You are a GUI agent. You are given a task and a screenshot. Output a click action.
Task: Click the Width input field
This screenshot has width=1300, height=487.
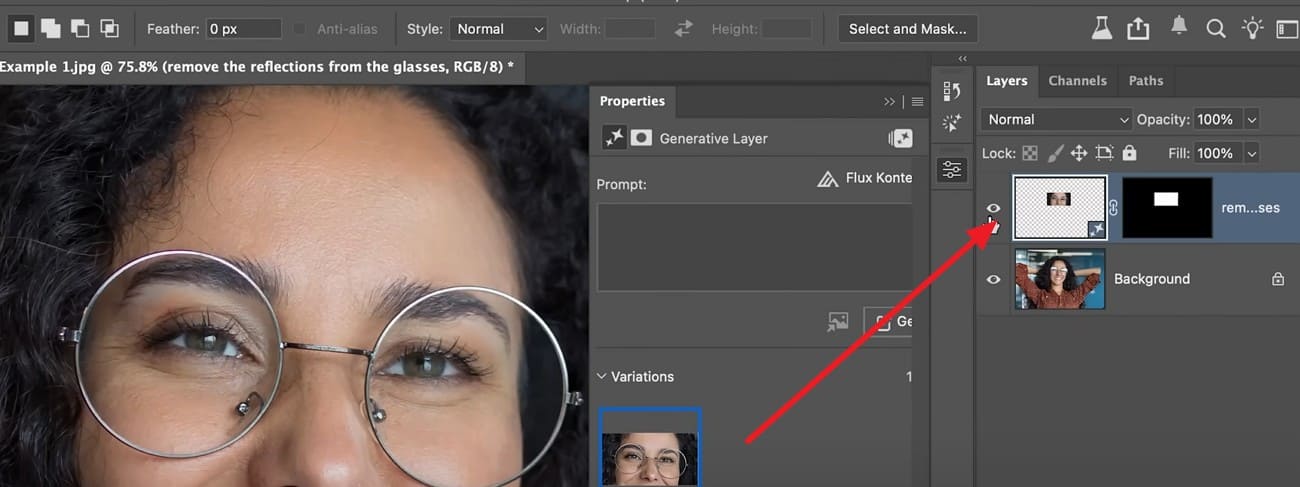(630, 29)
